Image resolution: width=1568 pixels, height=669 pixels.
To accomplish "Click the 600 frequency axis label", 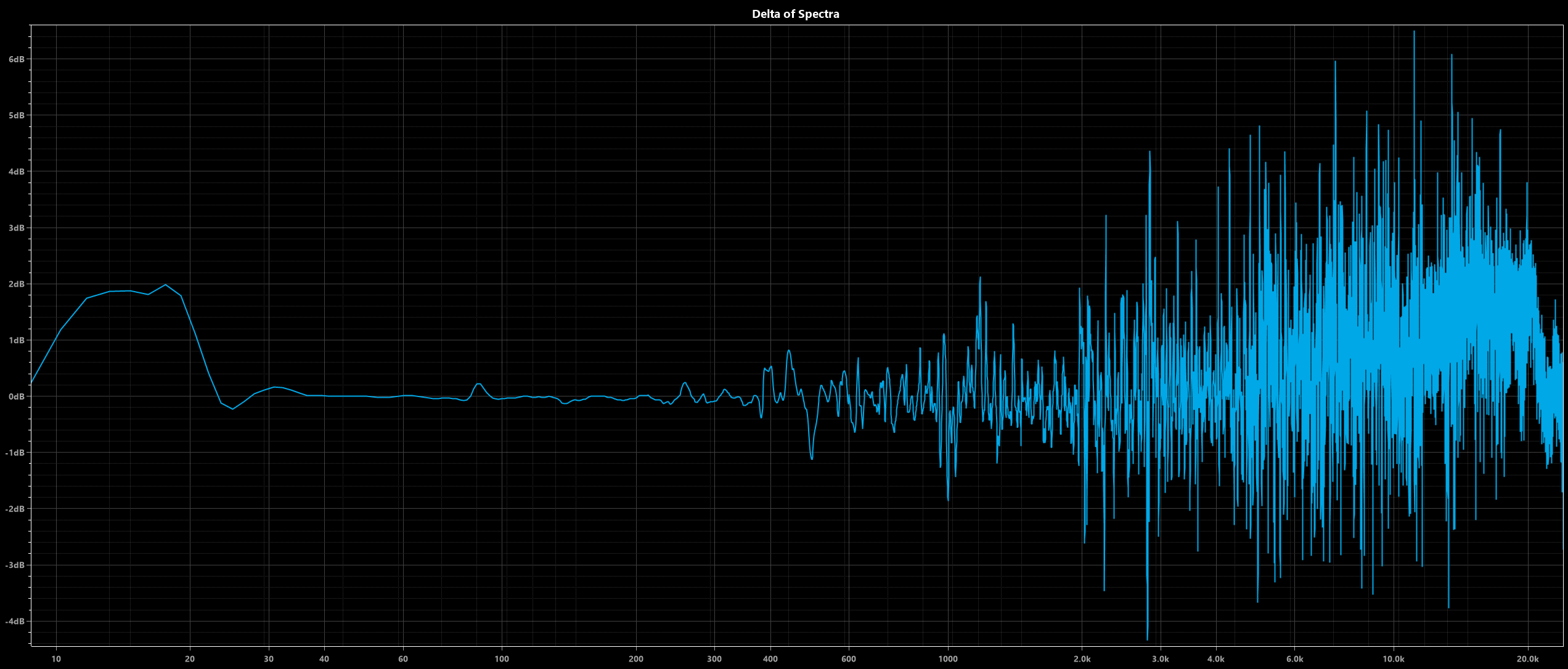I will tap(849, 659).
